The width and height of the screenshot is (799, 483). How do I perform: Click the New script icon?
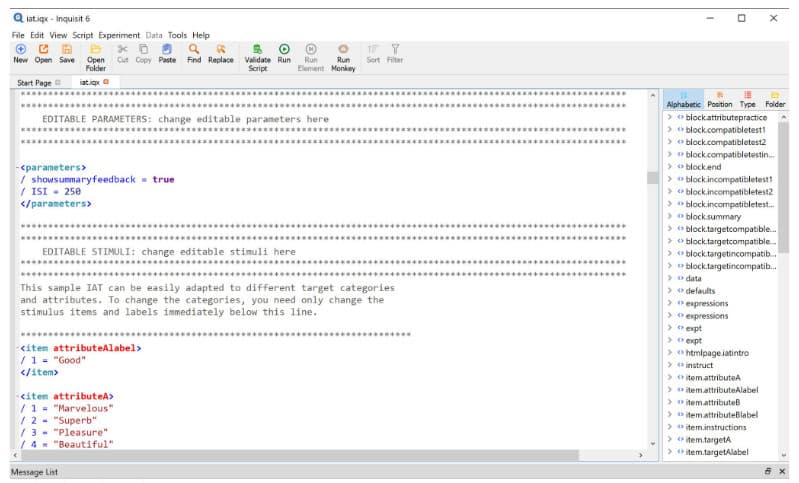[20, 49]
